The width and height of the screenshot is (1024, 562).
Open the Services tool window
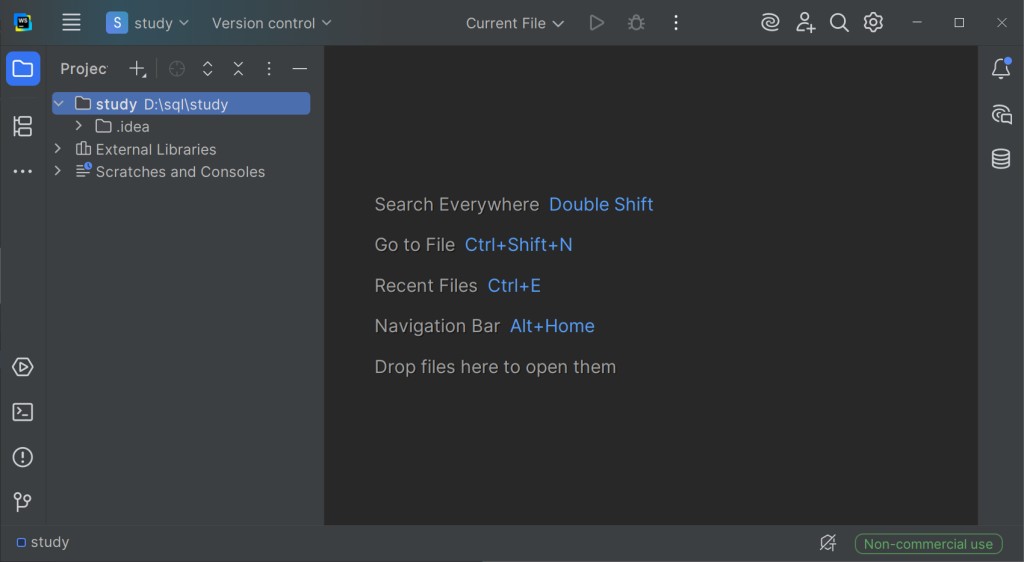click(x=22, y=367)
